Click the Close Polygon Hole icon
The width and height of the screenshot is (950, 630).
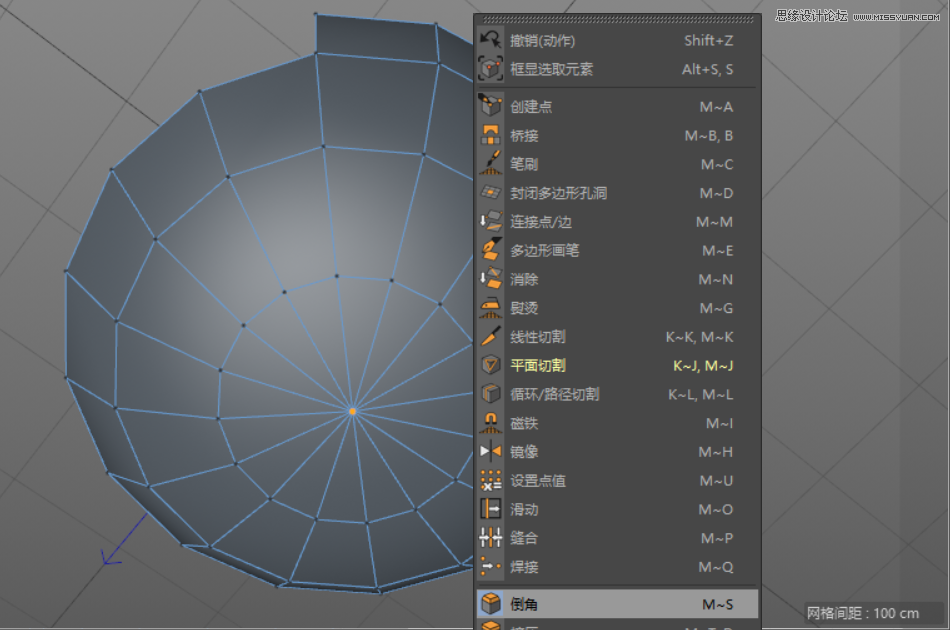490,193
